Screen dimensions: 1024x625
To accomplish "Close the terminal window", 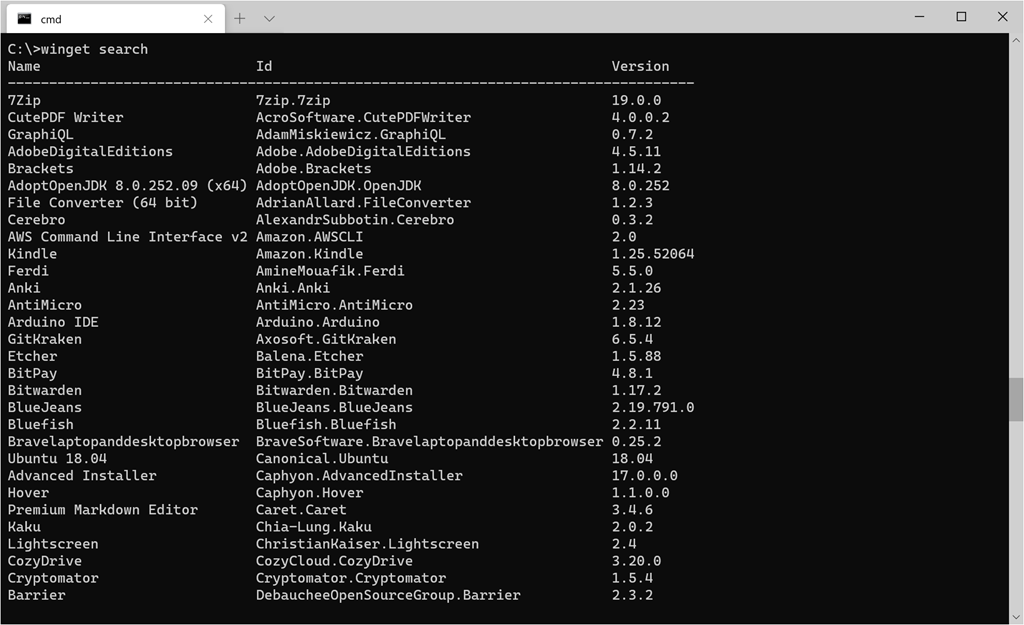I will [1002, 17].
